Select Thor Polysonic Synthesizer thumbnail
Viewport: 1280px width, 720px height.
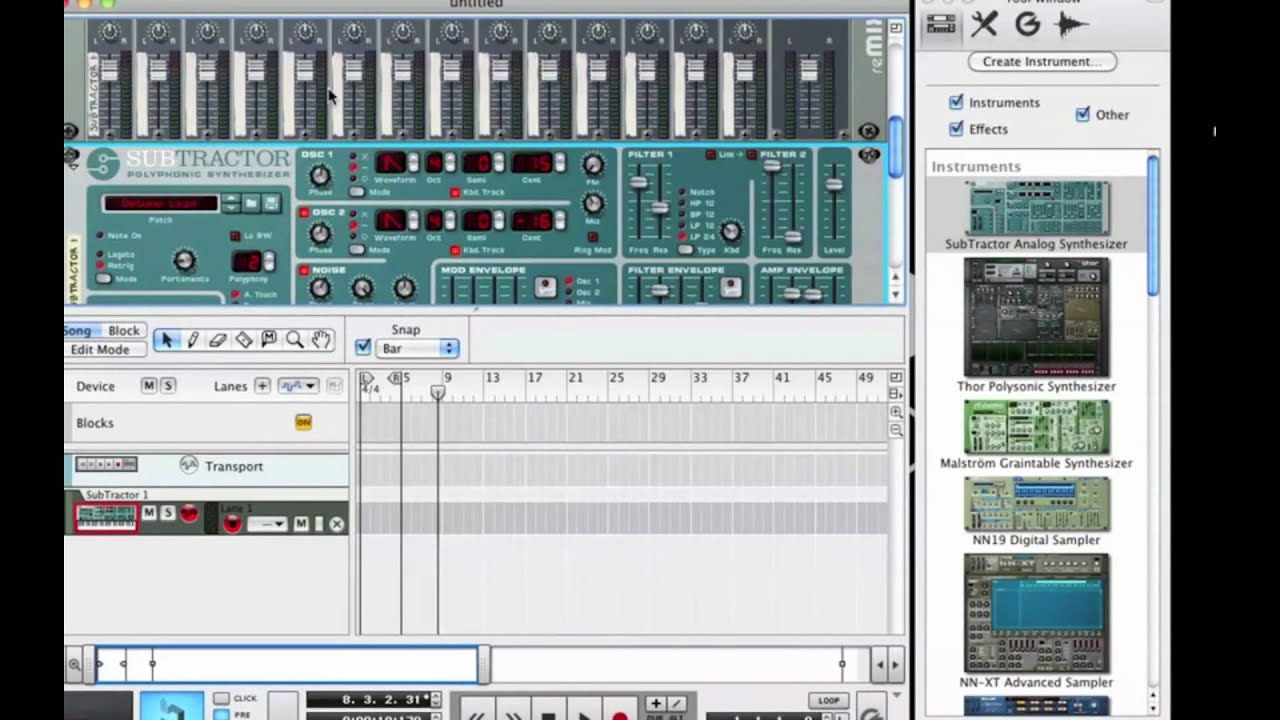(1036, 317)
